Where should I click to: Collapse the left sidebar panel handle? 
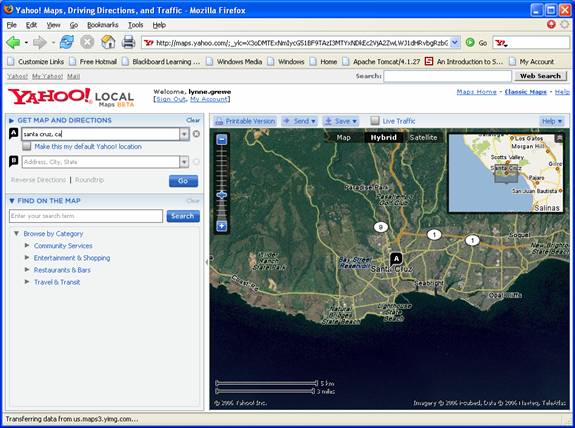(x=206, y=262)
